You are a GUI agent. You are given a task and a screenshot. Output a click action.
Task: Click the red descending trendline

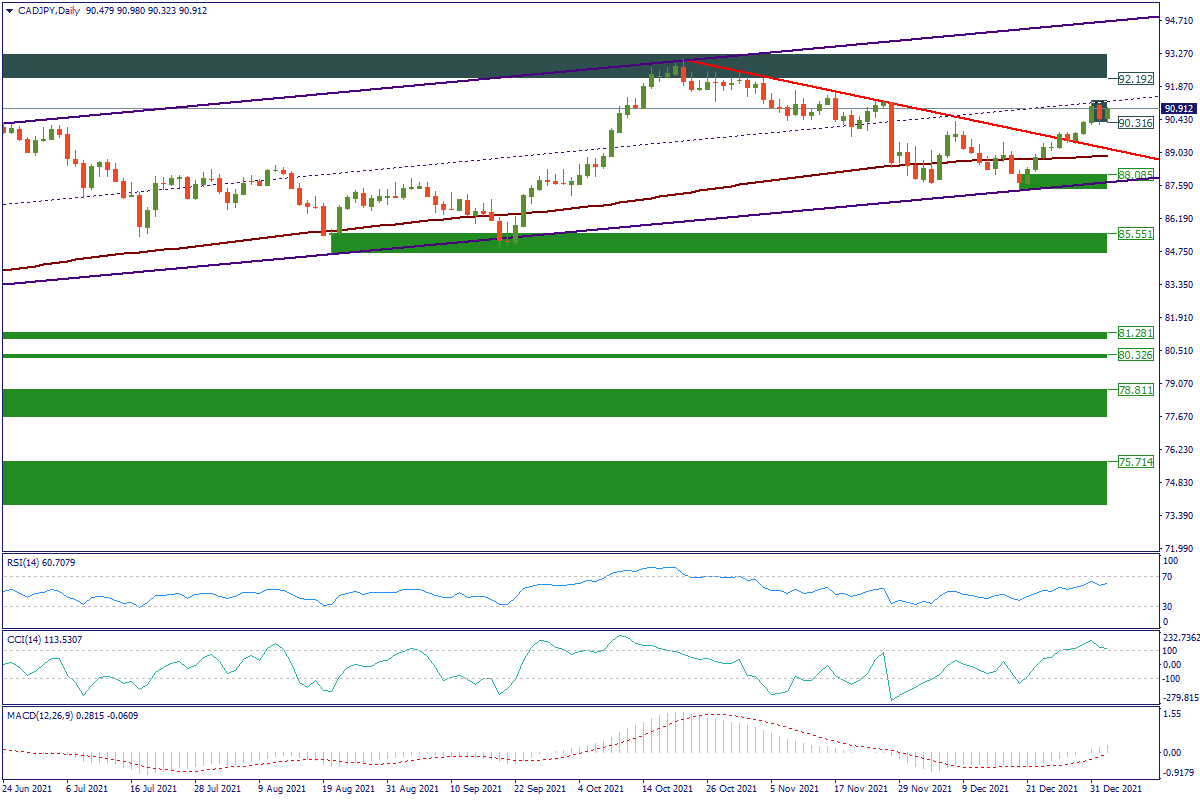pos(900,107)
